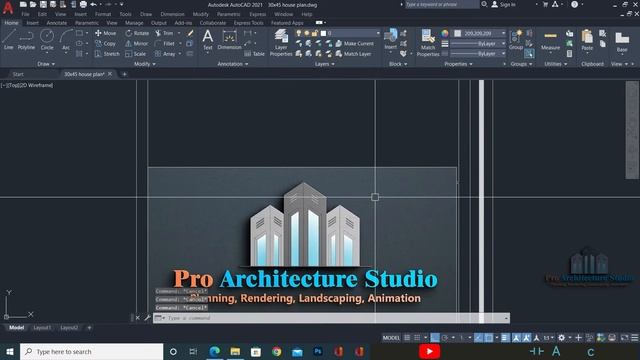This screenshot has width=640, height=360.
Task: Activate the Rotate command
Action: [x=137, y=33]
